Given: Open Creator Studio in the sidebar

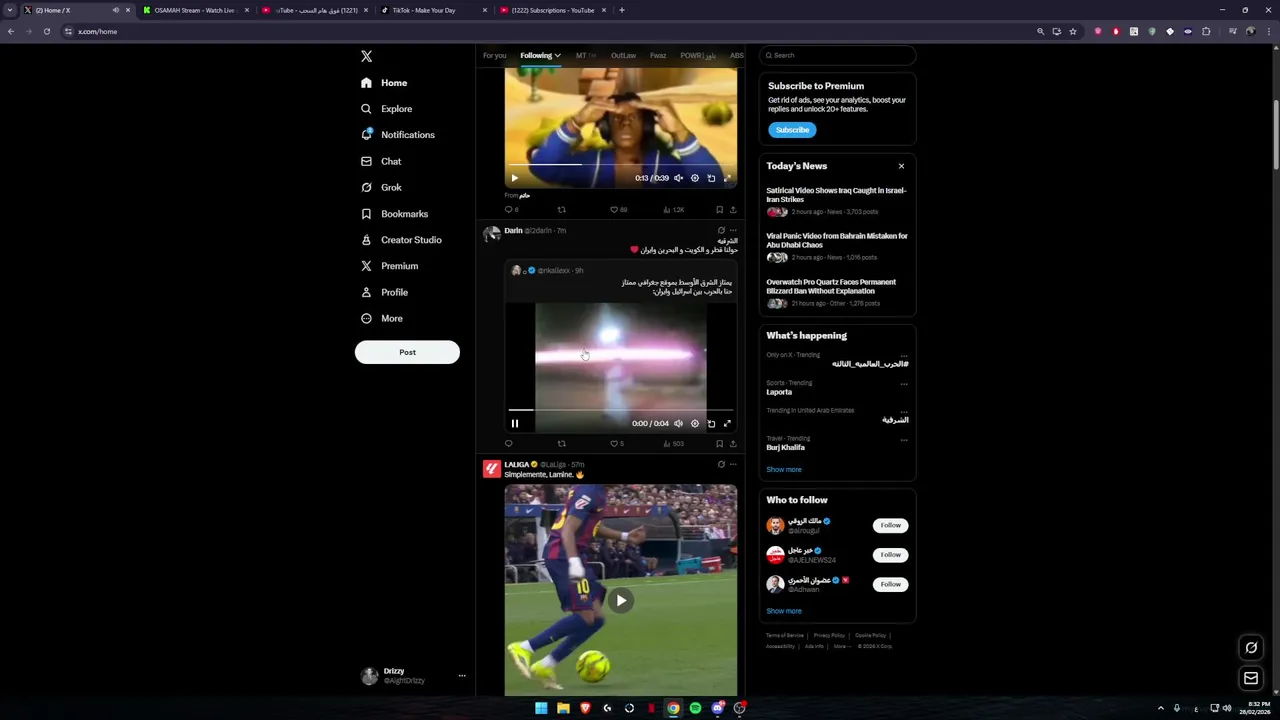Looking at the screenshot, I should (401, 240).
